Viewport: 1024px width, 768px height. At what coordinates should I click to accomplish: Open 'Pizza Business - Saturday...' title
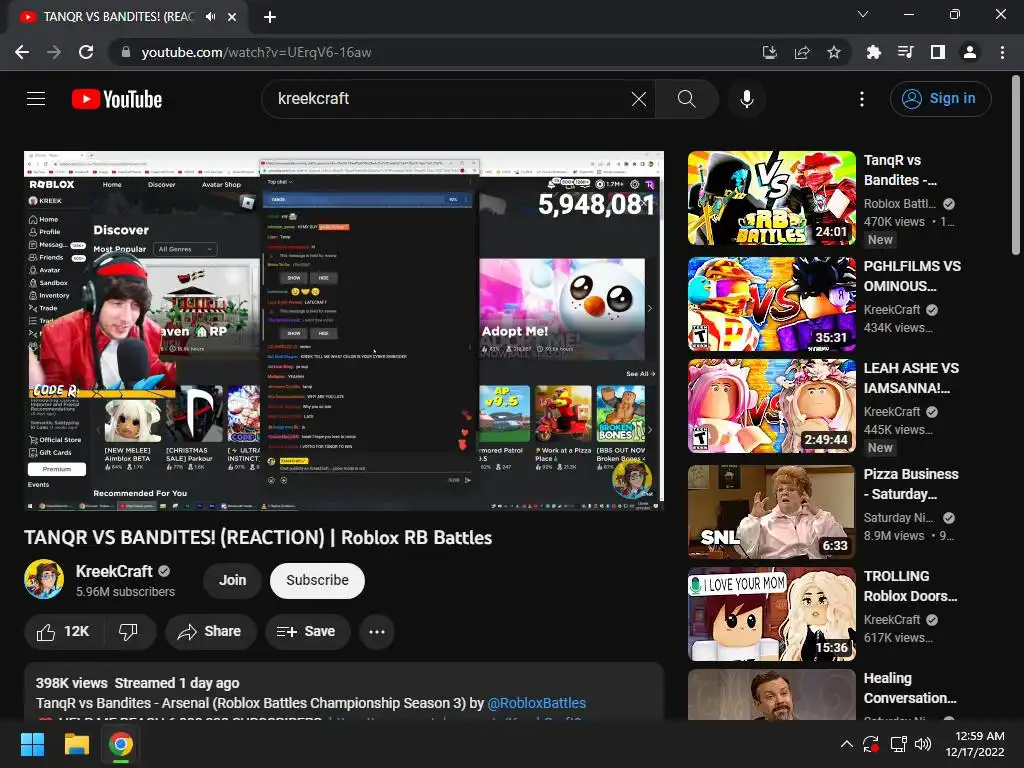tap(911, 484)
